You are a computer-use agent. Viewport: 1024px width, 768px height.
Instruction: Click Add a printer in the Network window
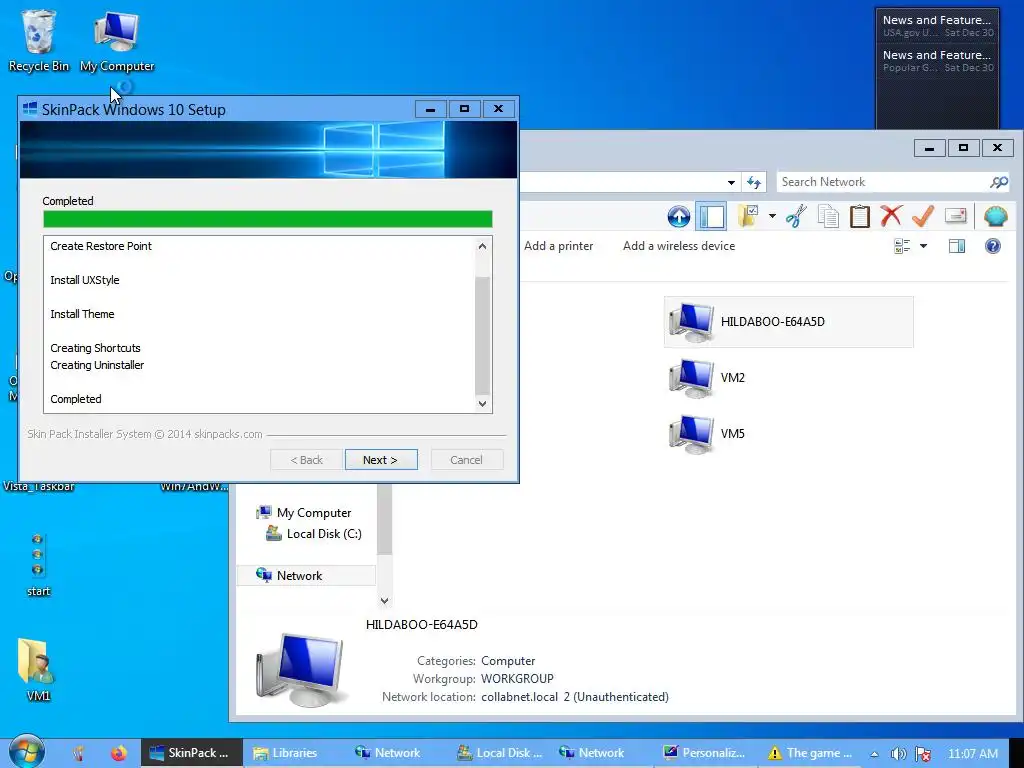tap(558, 246)
